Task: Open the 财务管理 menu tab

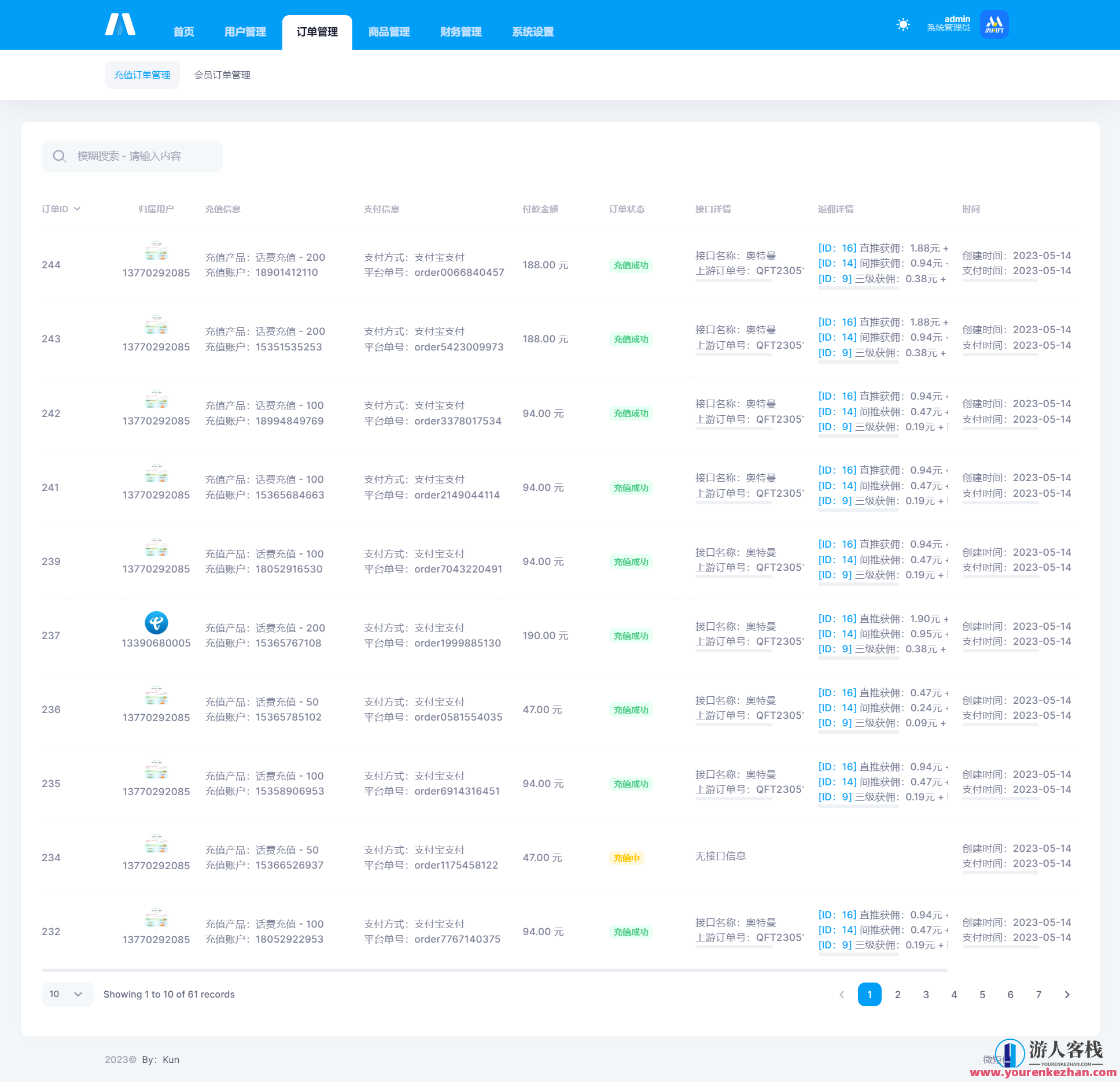Action: 460,32
